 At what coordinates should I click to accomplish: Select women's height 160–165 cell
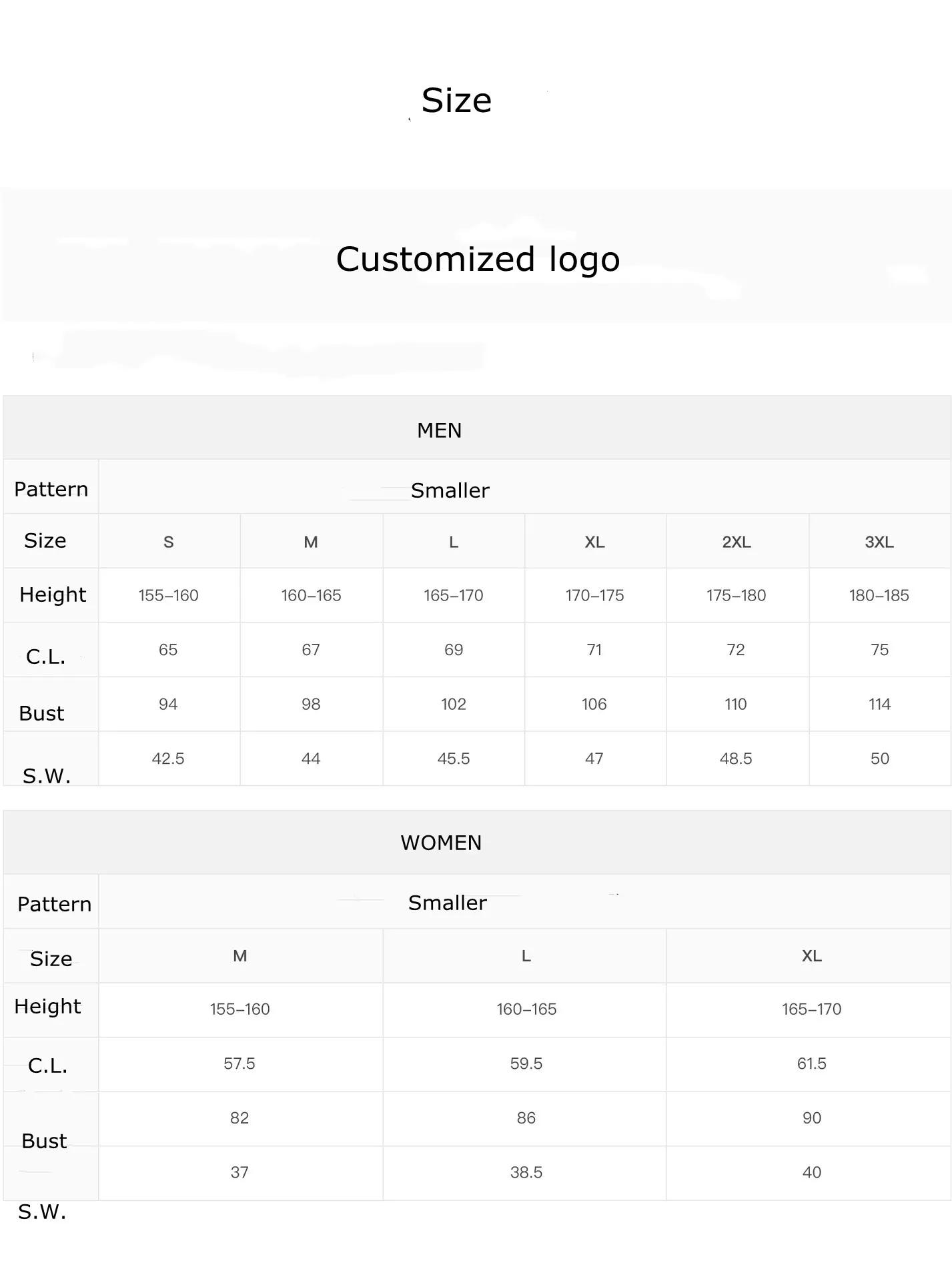526,1009
